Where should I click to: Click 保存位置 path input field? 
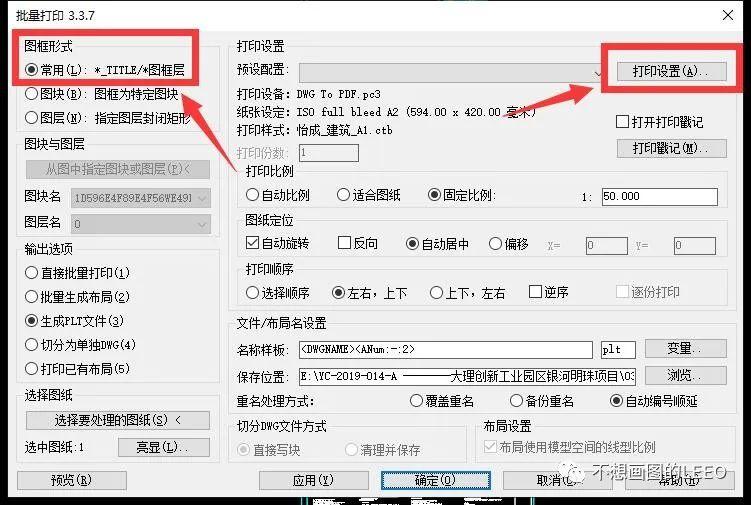click(x=467, y=376)
